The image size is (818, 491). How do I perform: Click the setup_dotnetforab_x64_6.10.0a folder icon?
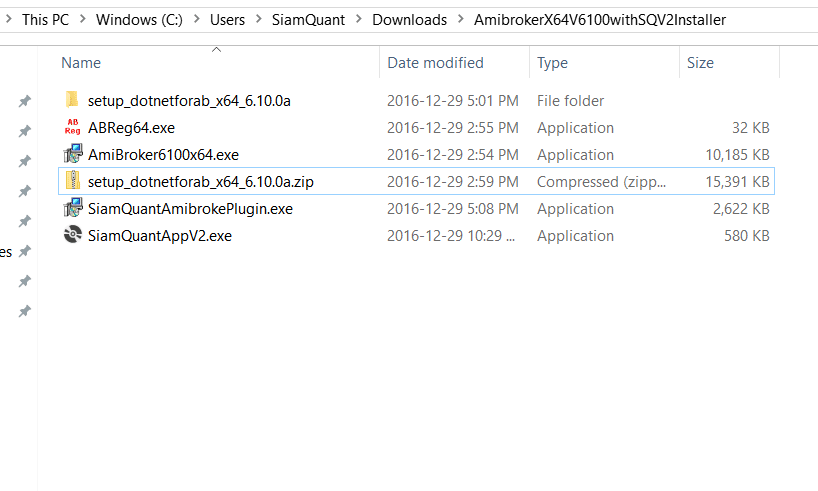click(x=71, y=101)
